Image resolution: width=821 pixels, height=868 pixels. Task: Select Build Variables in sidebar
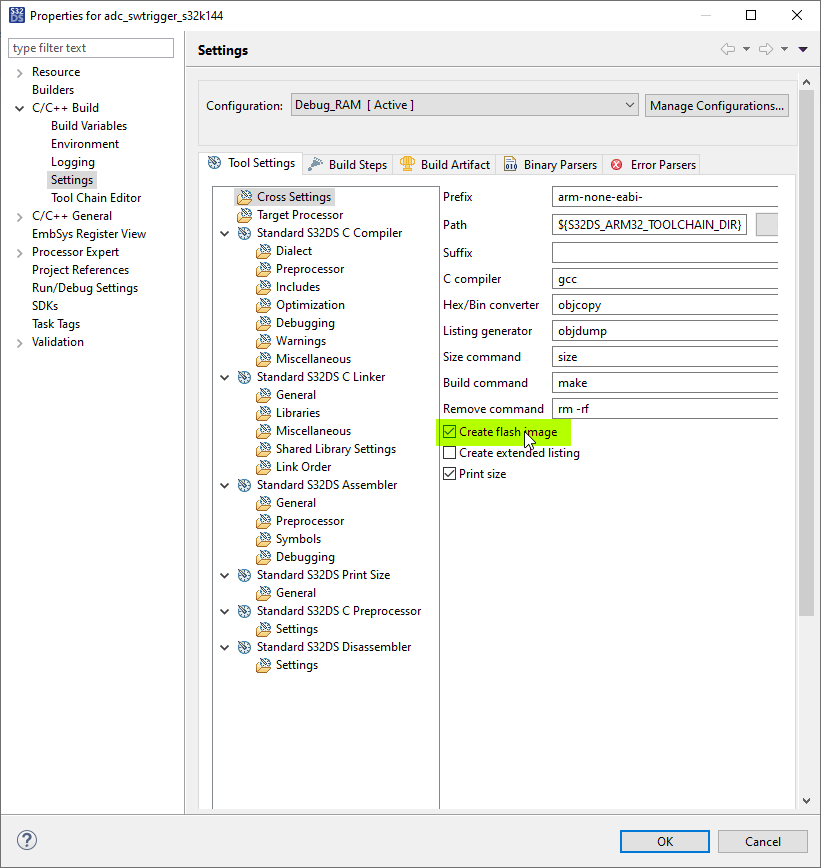pos(89,126)
